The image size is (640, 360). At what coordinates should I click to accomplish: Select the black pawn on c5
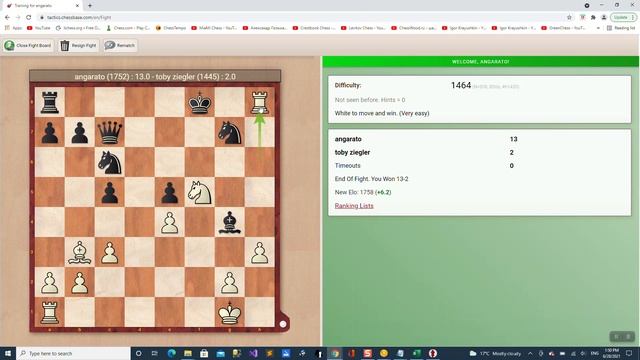pyautogui.click(x=109, y=192)
